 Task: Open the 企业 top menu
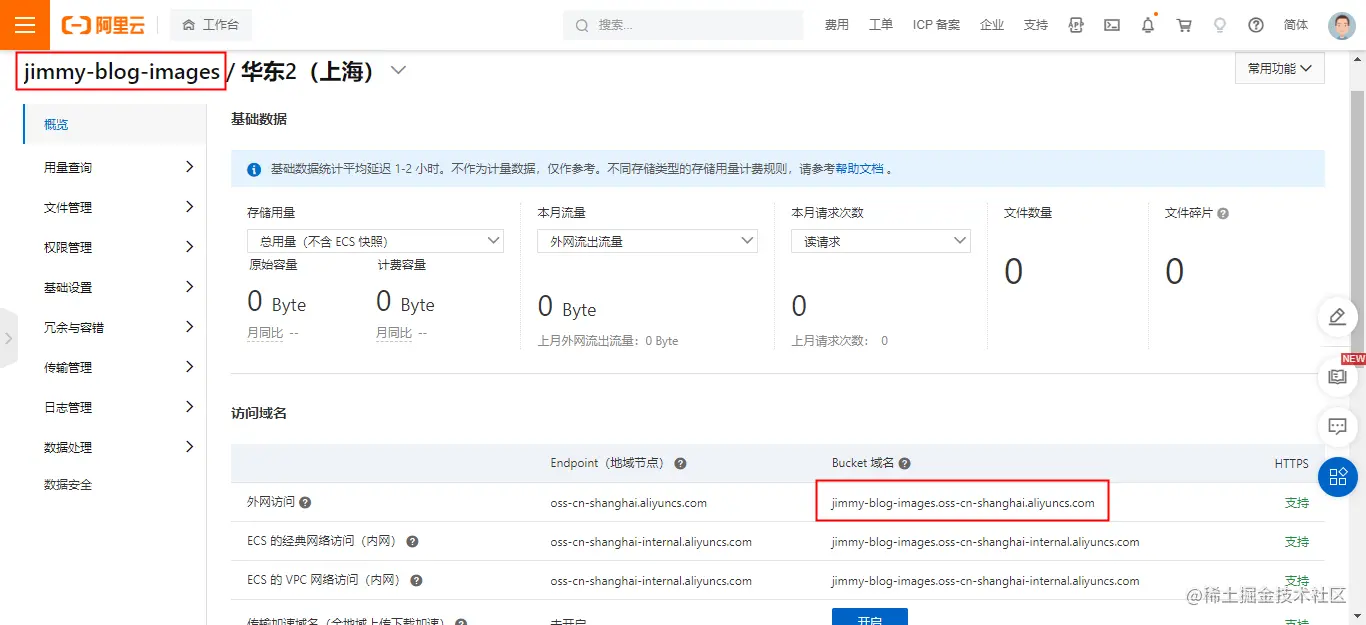992,25
